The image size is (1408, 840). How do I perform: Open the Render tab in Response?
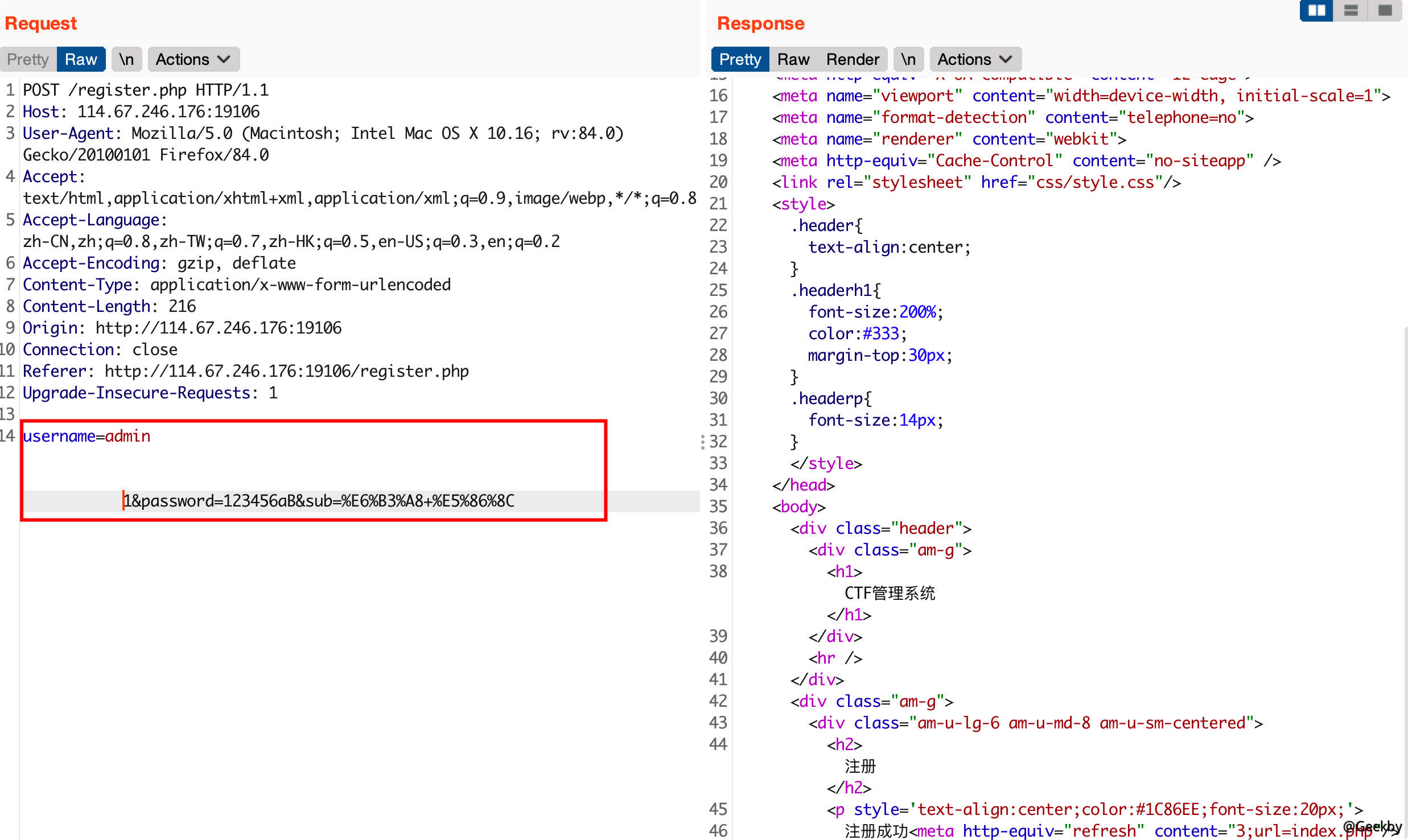click(853, 59)
